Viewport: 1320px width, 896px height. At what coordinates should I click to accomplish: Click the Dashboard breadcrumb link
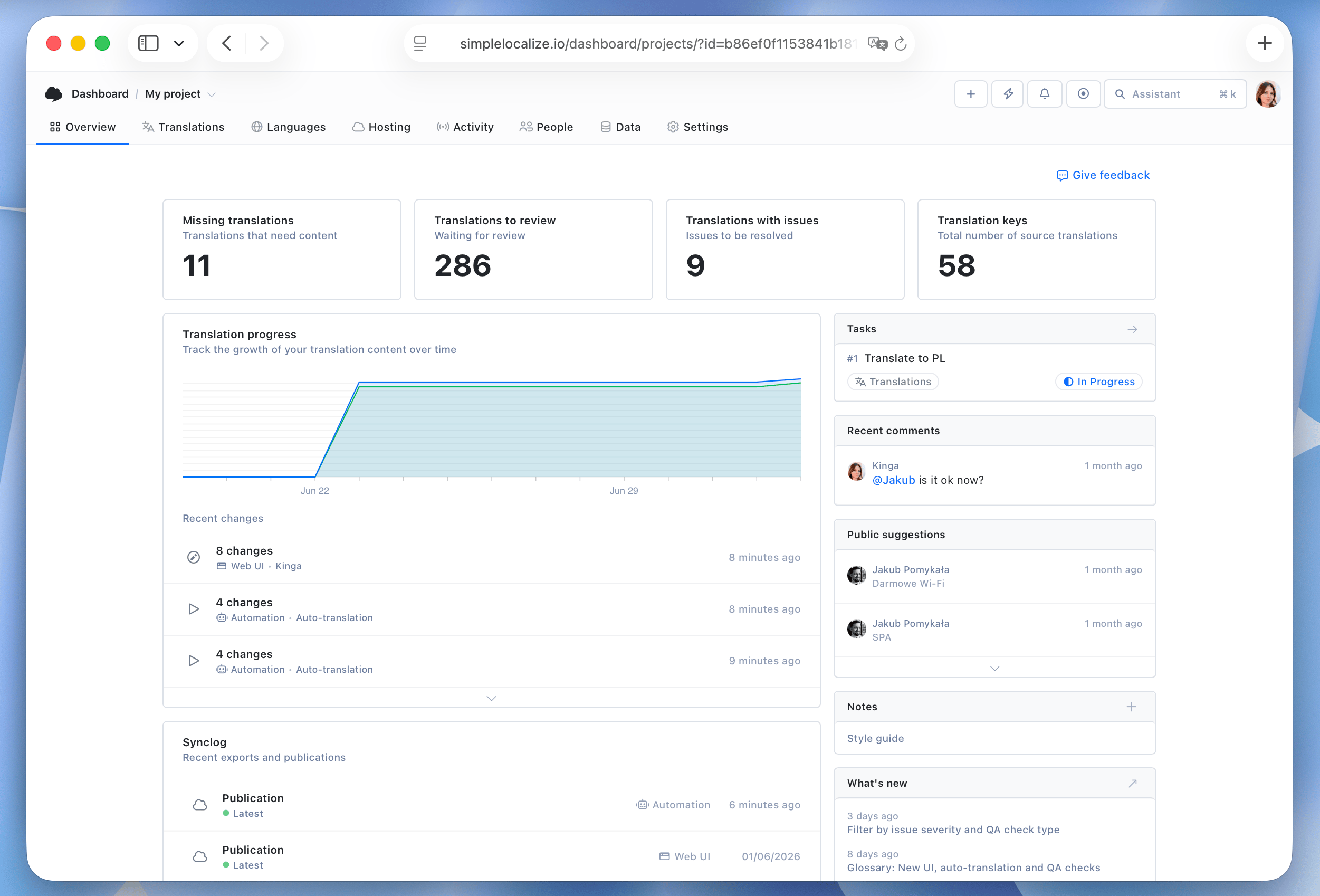[x=100, y=94]
